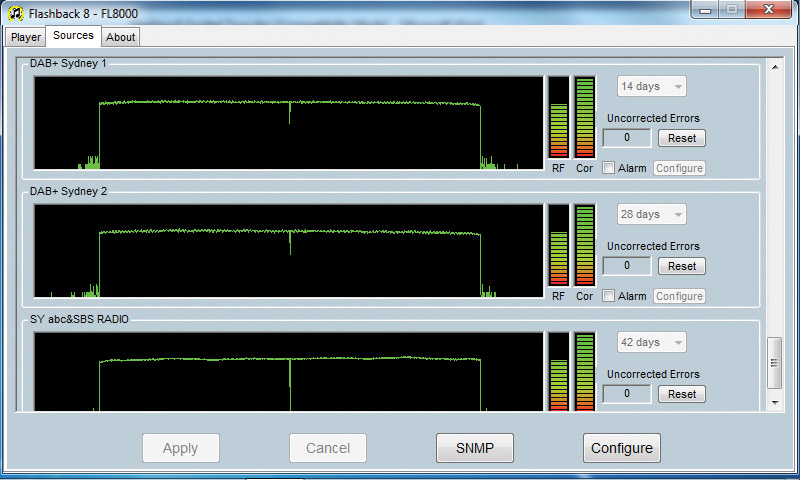Open the About tab
This screenshot has height=480, width=800.
point(121,37)
